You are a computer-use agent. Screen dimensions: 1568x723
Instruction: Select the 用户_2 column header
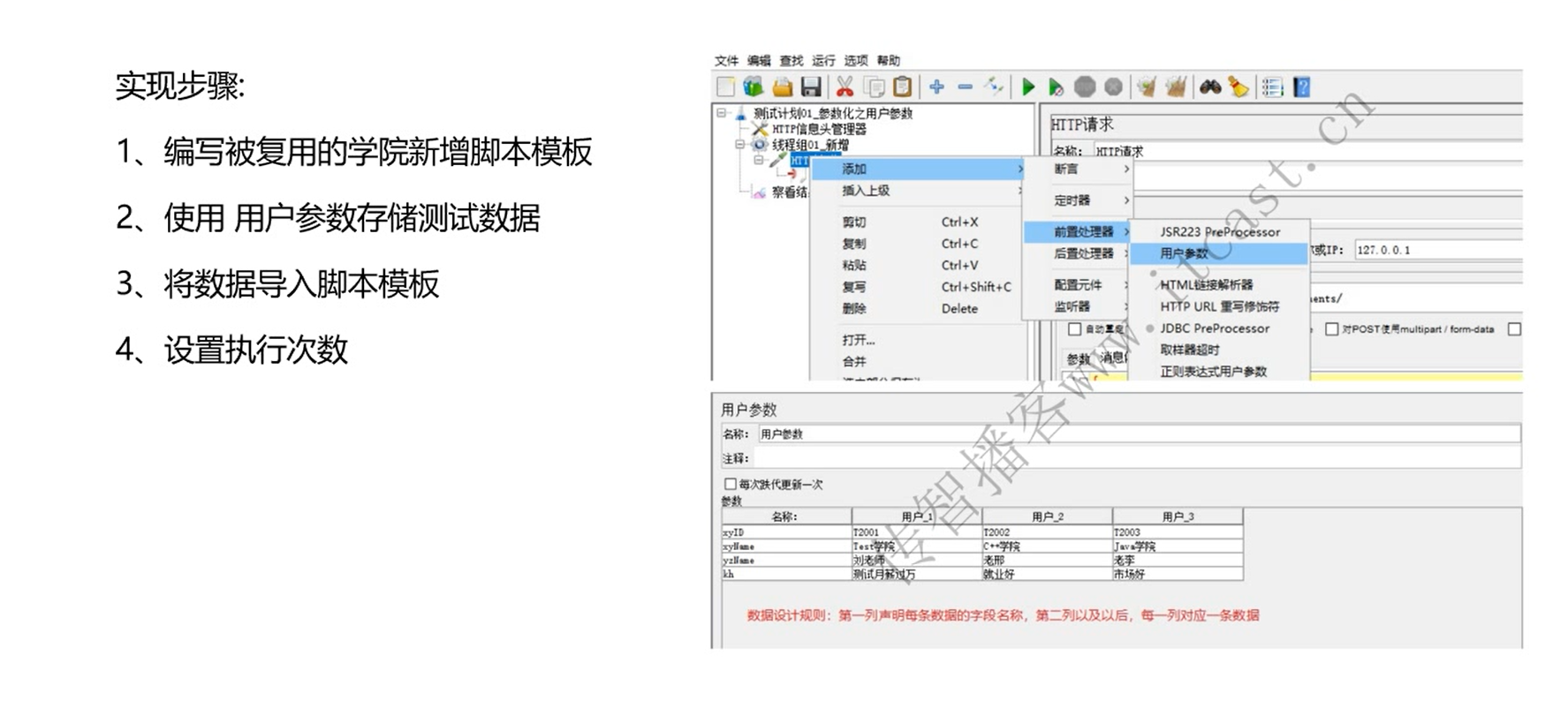point(1048,516)
